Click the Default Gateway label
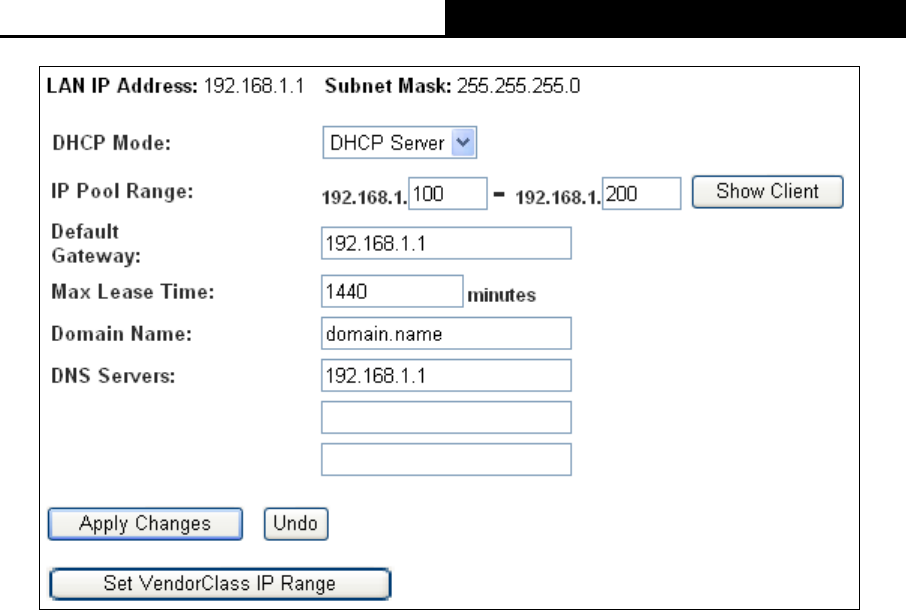This screenshot has width=906, height=610. click(x=96, y=243)
